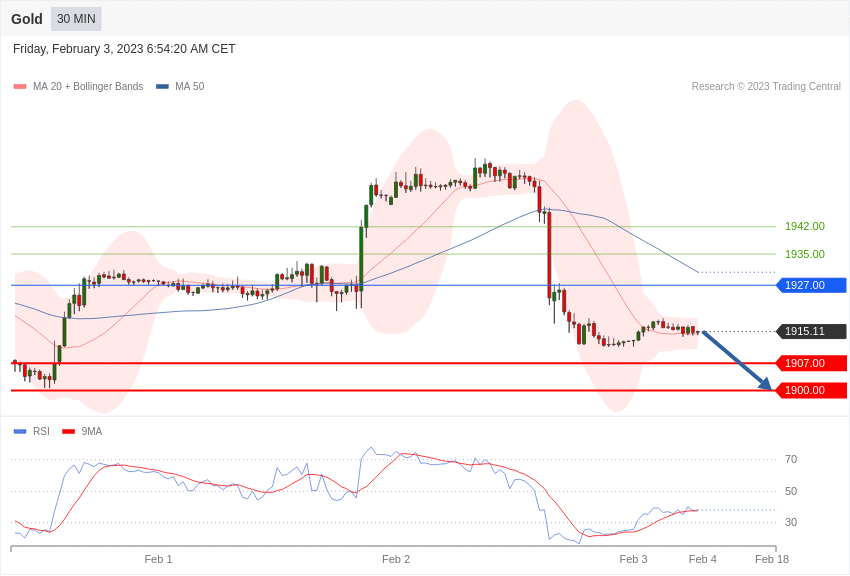Click the red 9MA legend swatch
The height and width of the screenshot is (576, 850).
[69, 431]
